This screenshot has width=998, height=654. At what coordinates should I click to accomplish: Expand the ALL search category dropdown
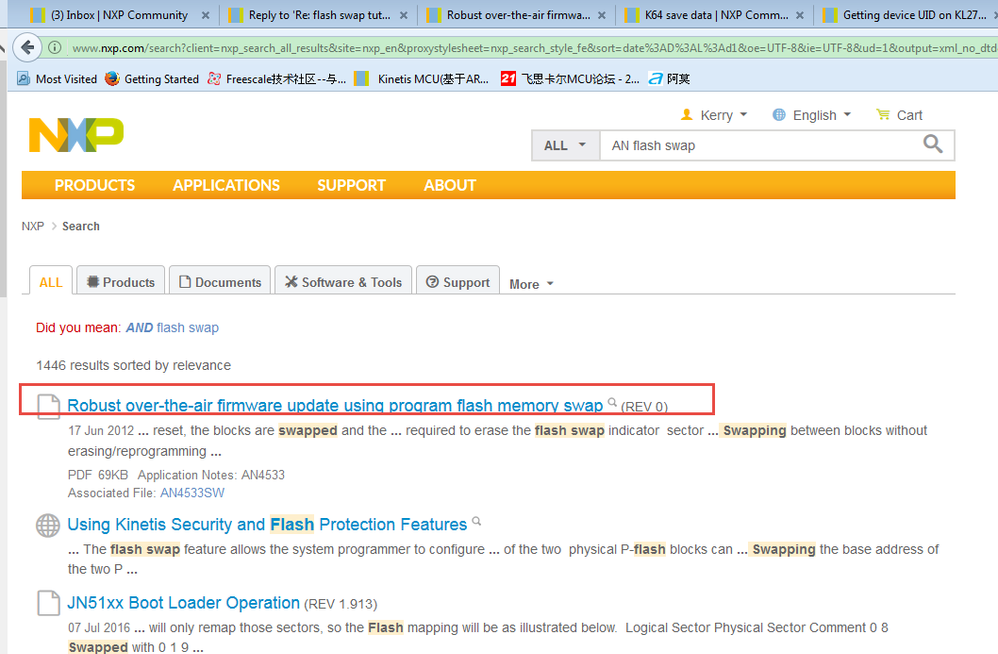[x=565, y=146]
